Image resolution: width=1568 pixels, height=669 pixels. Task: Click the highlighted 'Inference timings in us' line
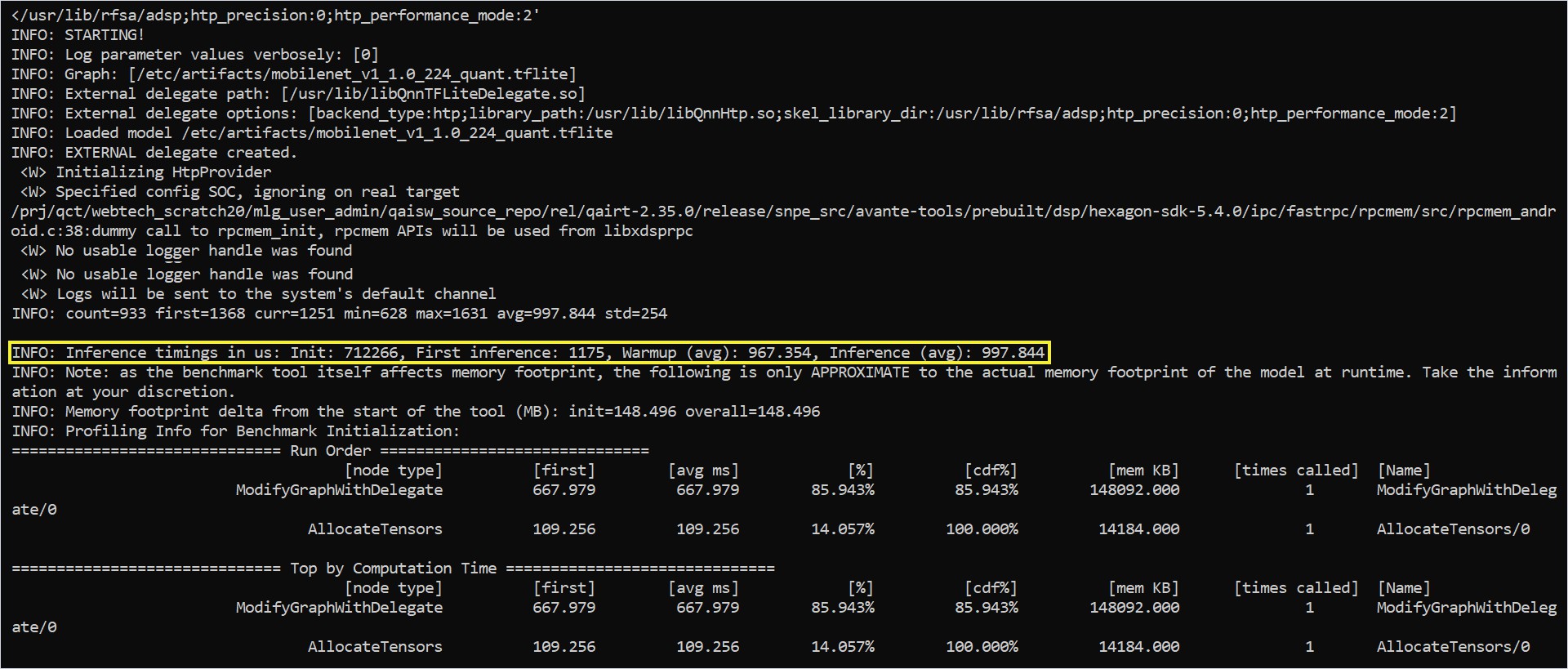click(x=528, y=353)
